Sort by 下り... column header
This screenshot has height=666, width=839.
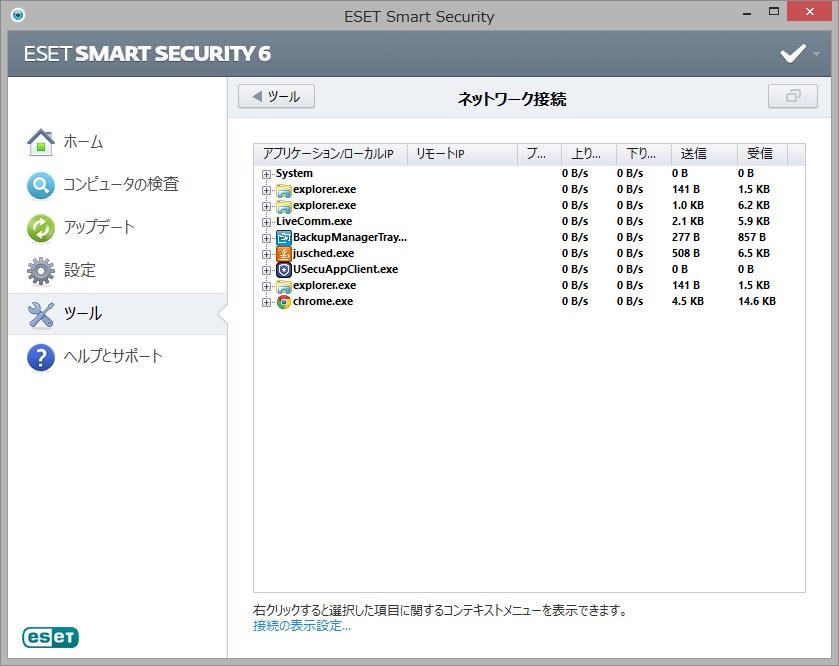click(644, 154)
